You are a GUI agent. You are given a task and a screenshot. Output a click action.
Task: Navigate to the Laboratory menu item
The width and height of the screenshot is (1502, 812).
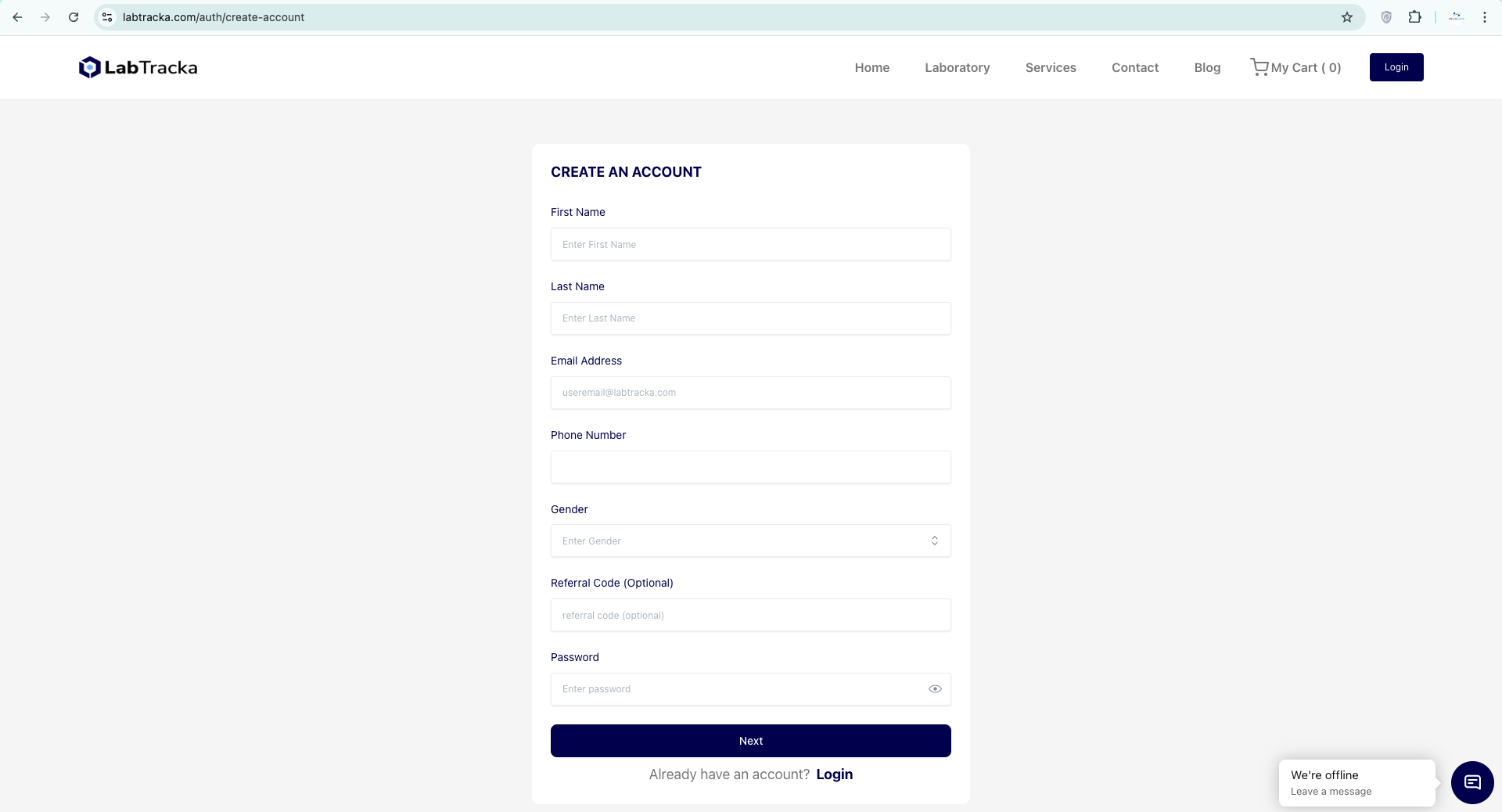tap(957, 67)
